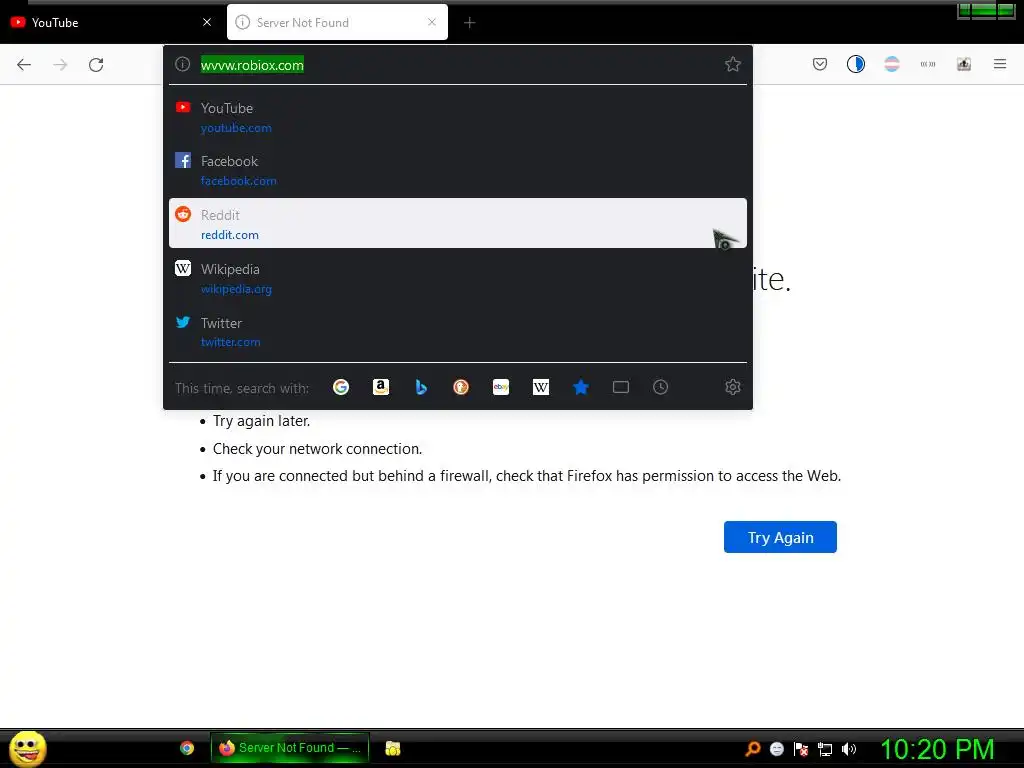1024x768 pixels.
Task: Choose the Twitter suggestion twitter.com
Action: (x=458, y=332)
